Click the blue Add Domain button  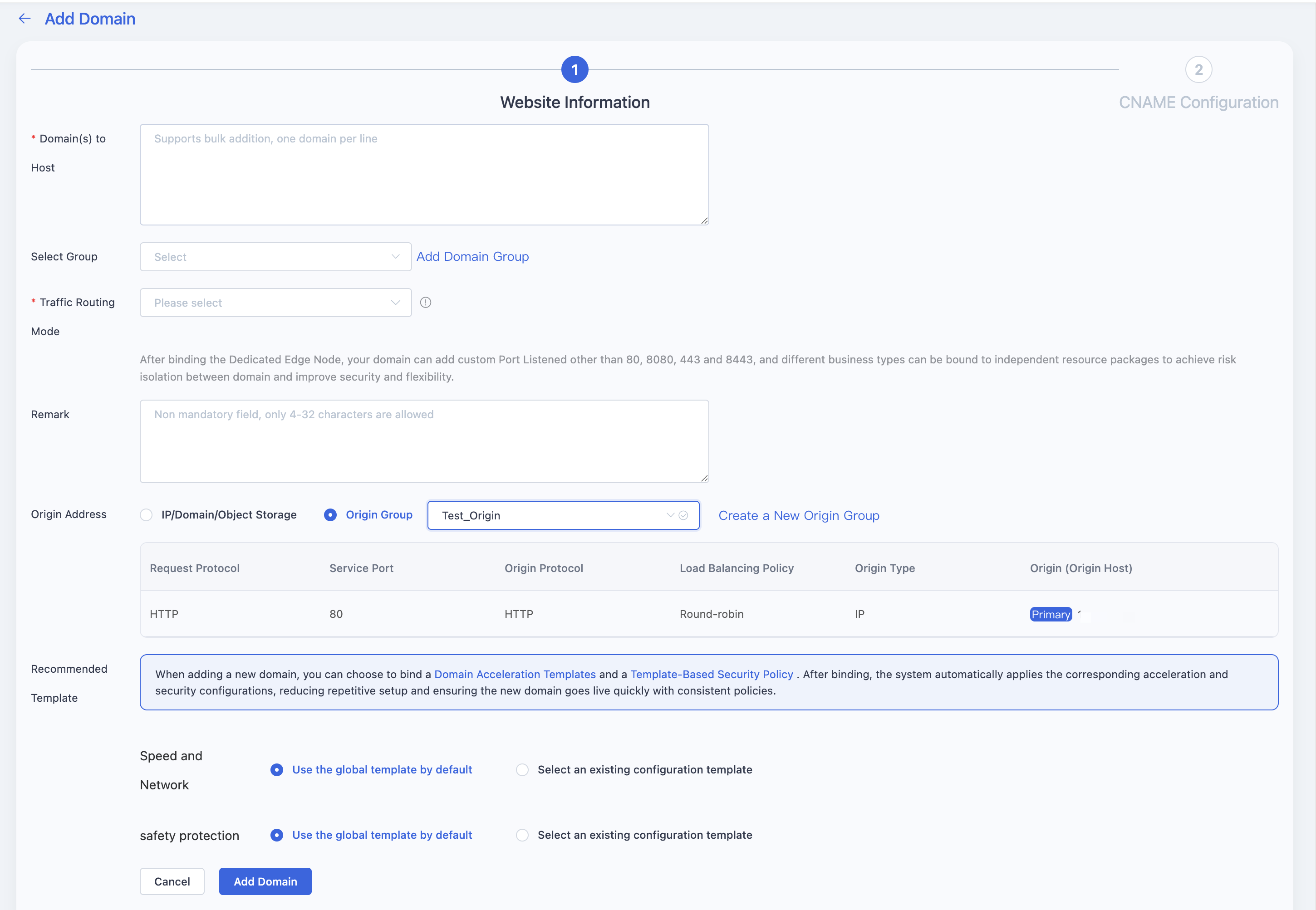(265, 881)
